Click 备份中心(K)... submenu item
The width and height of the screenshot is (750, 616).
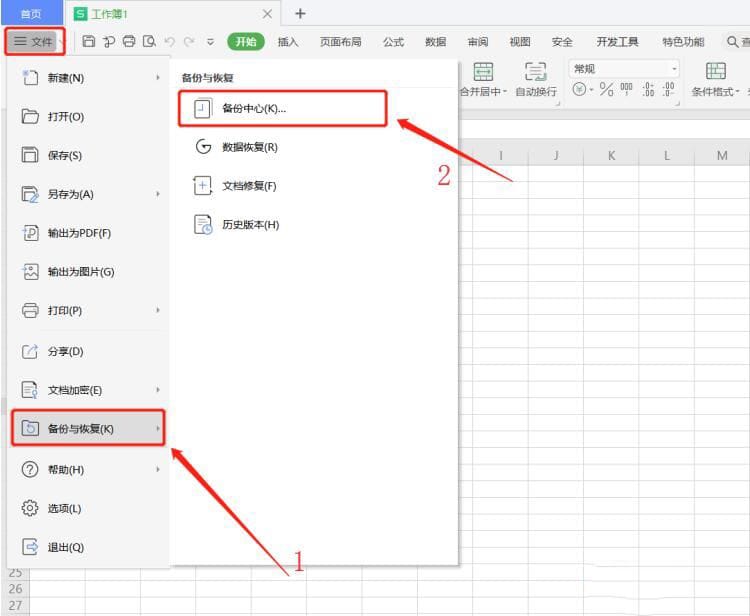pos(282,109)
